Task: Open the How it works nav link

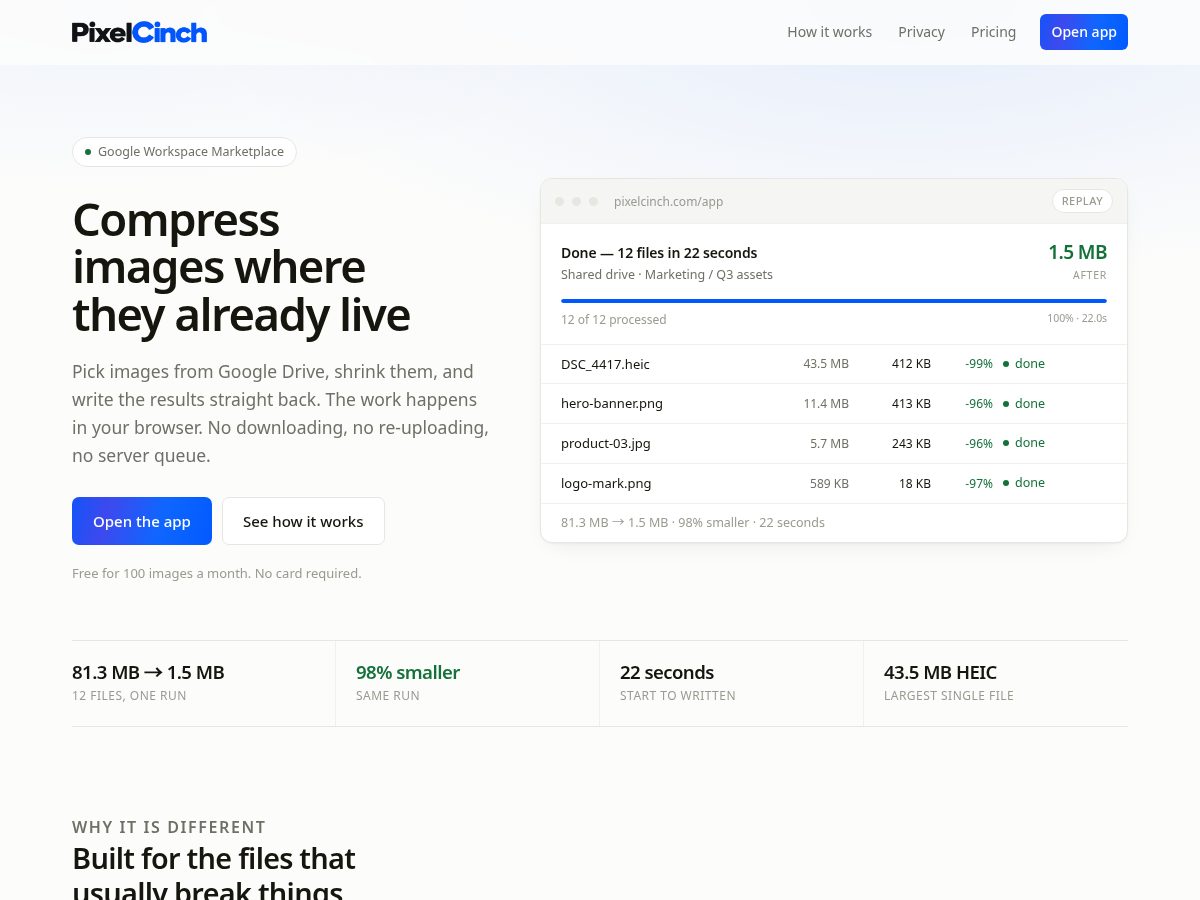Action: coord(829,32)
